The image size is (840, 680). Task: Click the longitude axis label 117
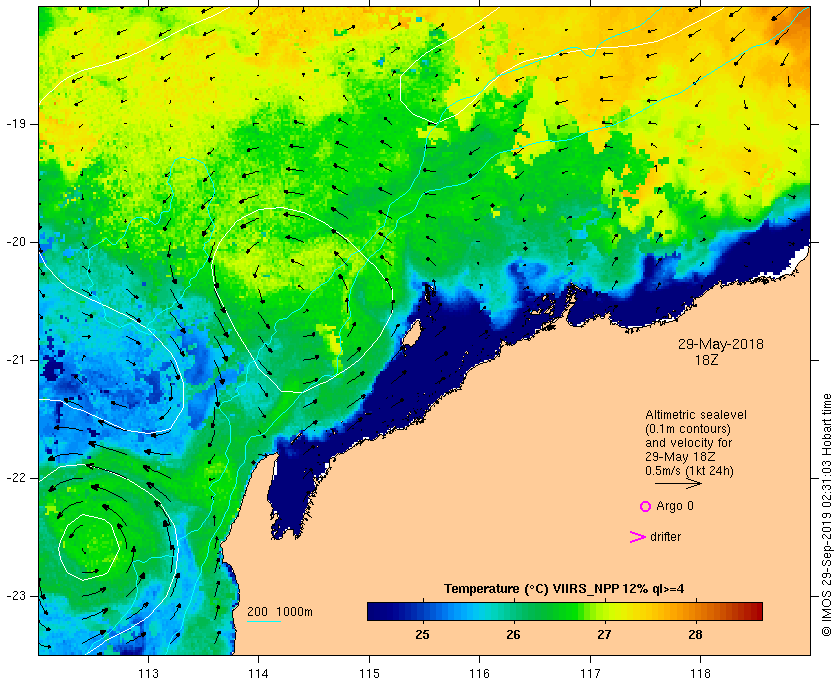(x=590, y=673)
